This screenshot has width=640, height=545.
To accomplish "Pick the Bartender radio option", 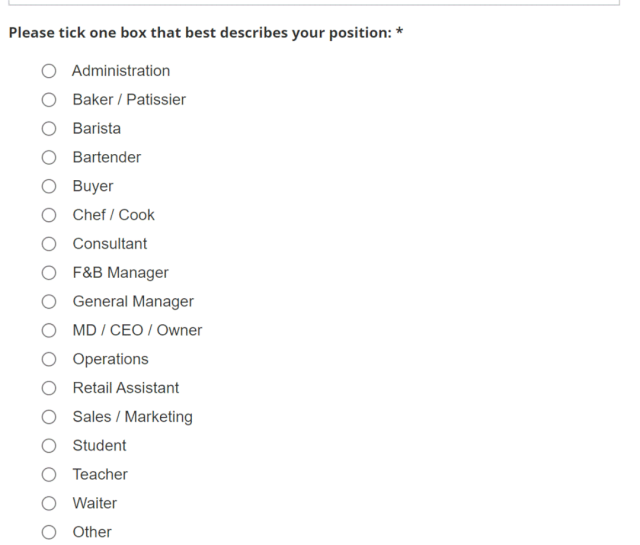I will [x=49, y=157].
